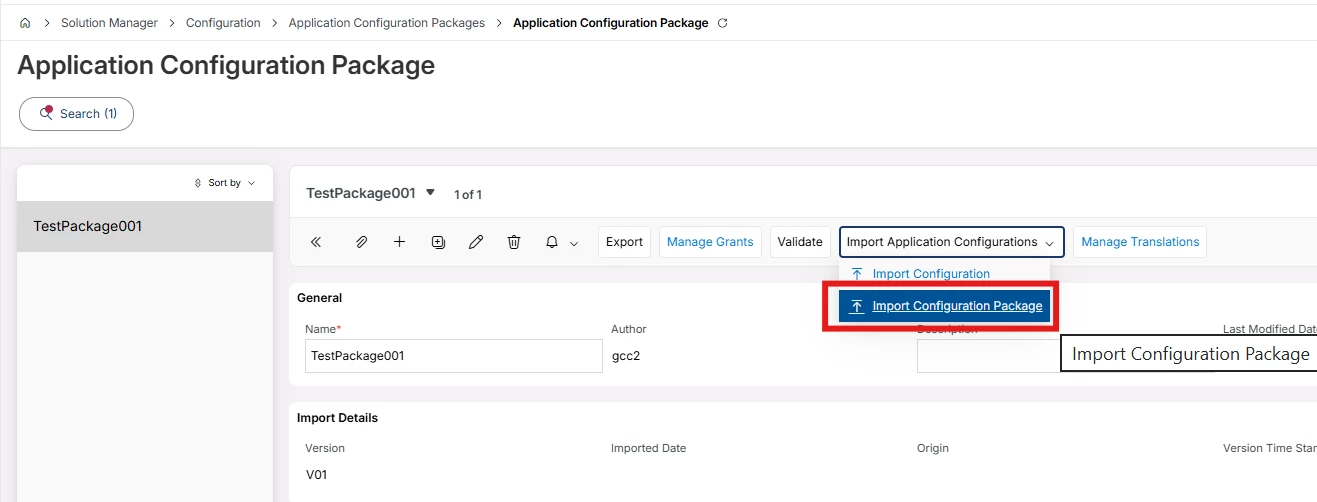Open the TestPackage001 record selector arrow
1317x502 pixels.
coord(430,192)
